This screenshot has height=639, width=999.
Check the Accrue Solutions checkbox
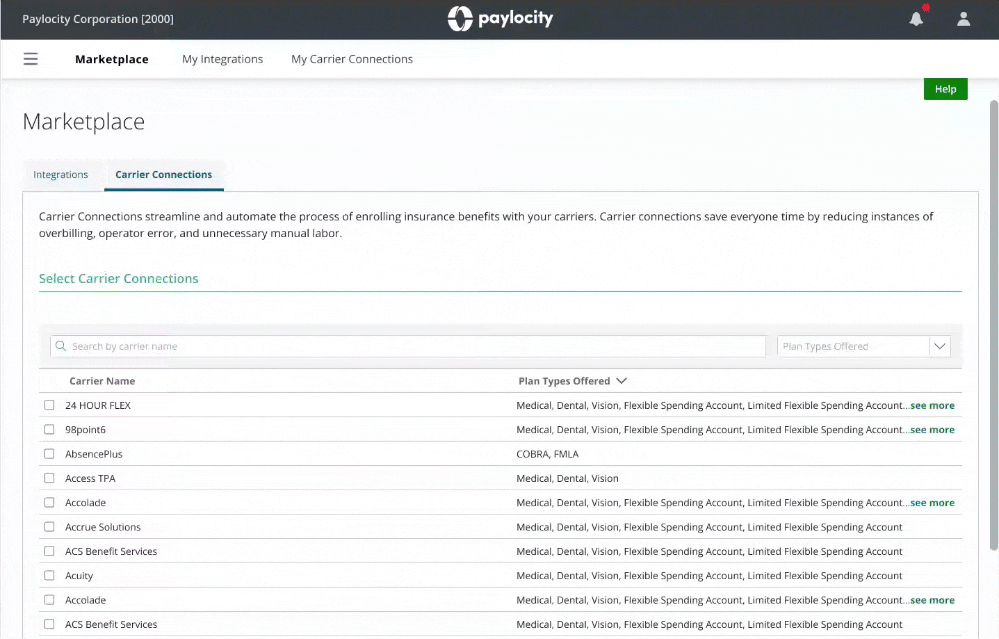pos(49,527)
